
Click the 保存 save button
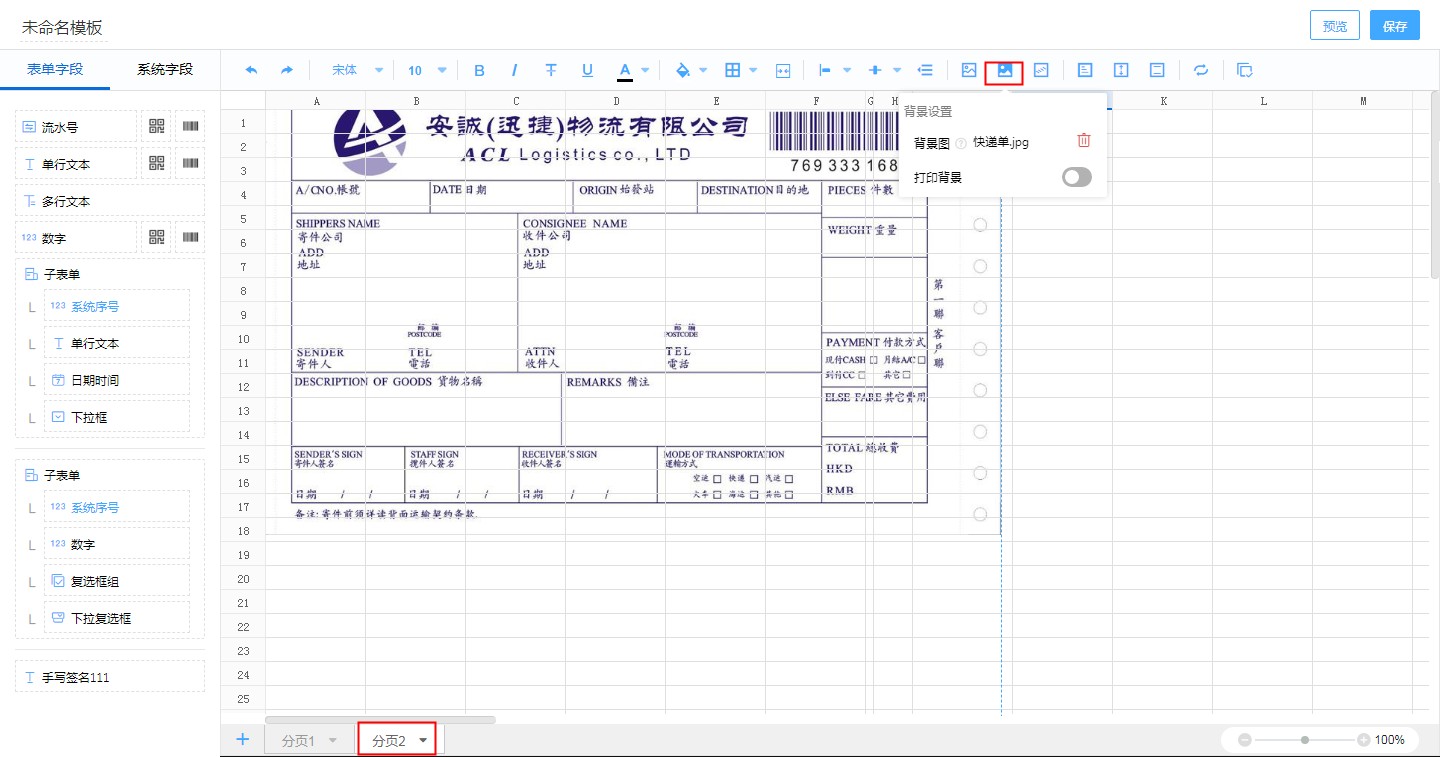[1394, 27]
